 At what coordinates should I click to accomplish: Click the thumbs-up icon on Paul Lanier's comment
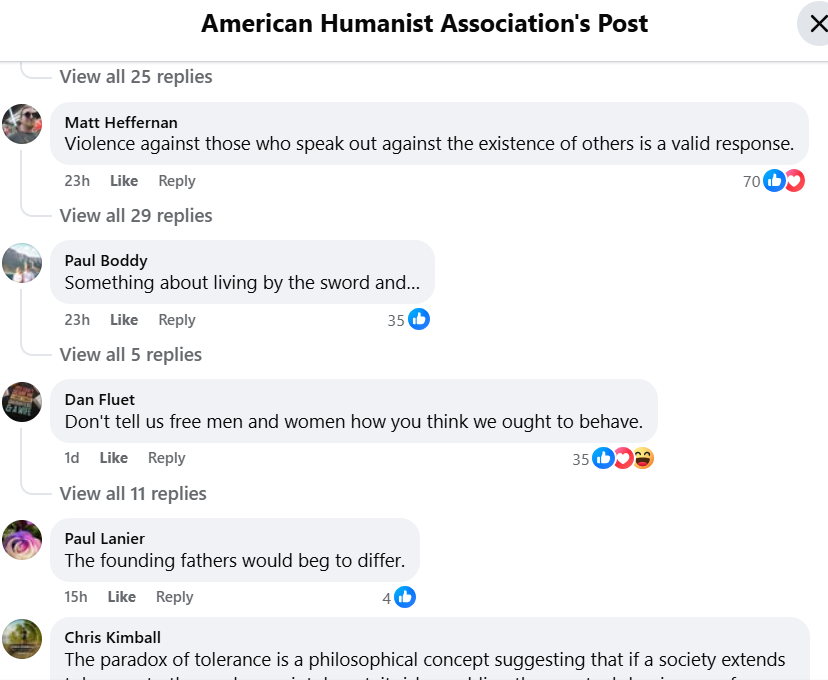point(405,597)
